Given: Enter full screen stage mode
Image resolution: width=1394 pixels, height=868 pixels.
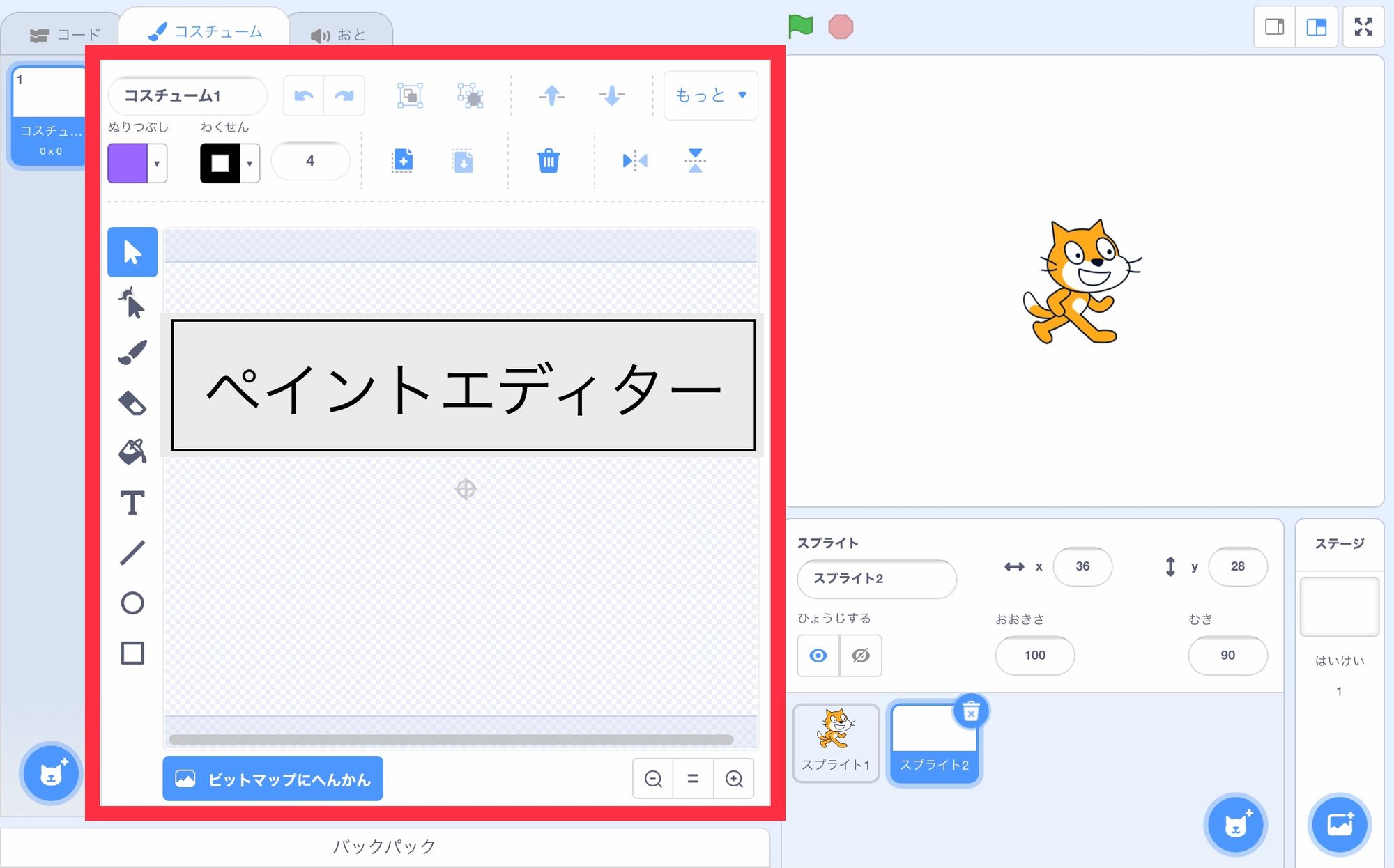Looking at the screenshot, I should [1363, 27].
